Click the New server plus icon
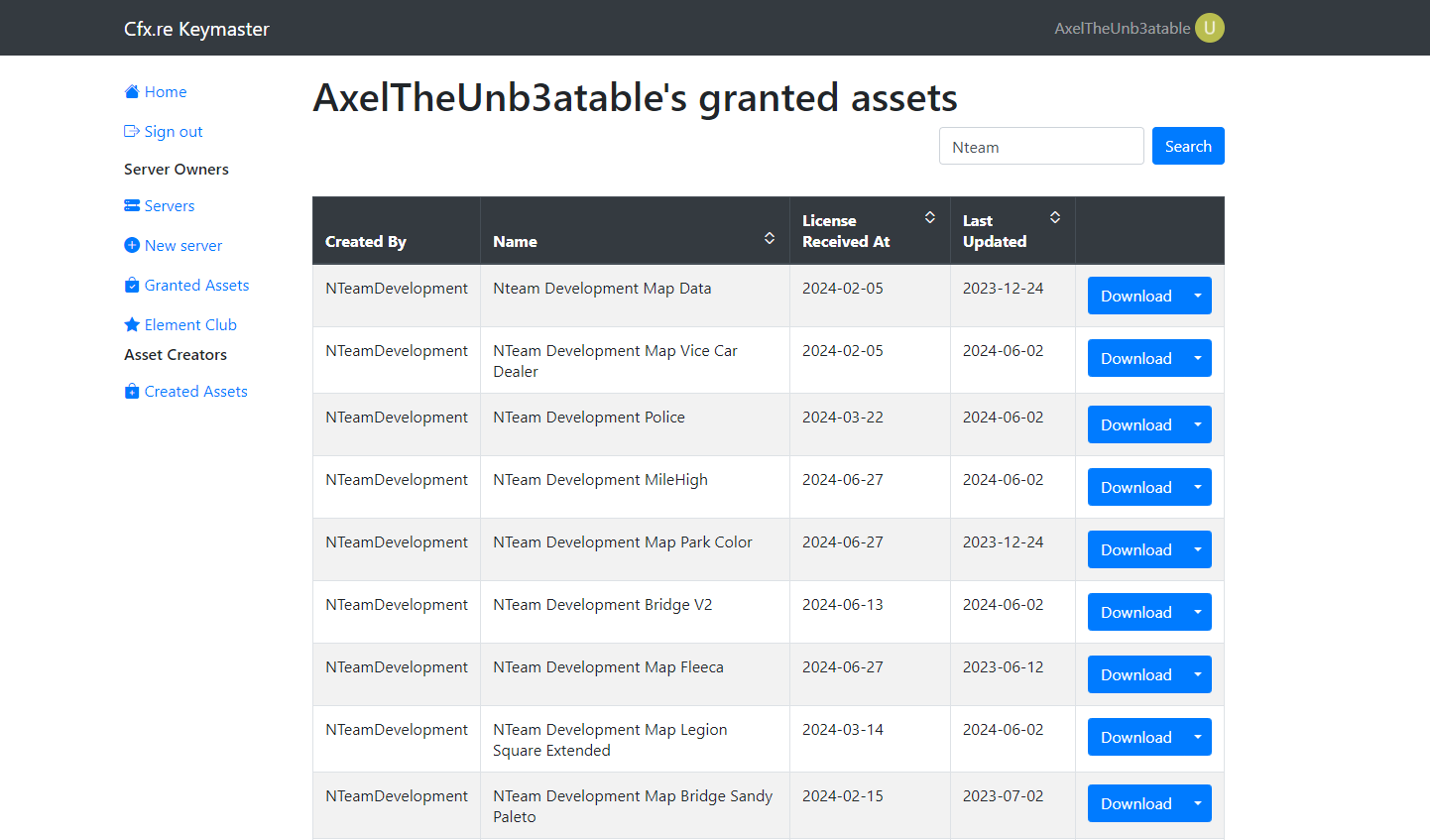This screenshot has height=840, width=1430. pyautogui.click(x=132, y=246)
